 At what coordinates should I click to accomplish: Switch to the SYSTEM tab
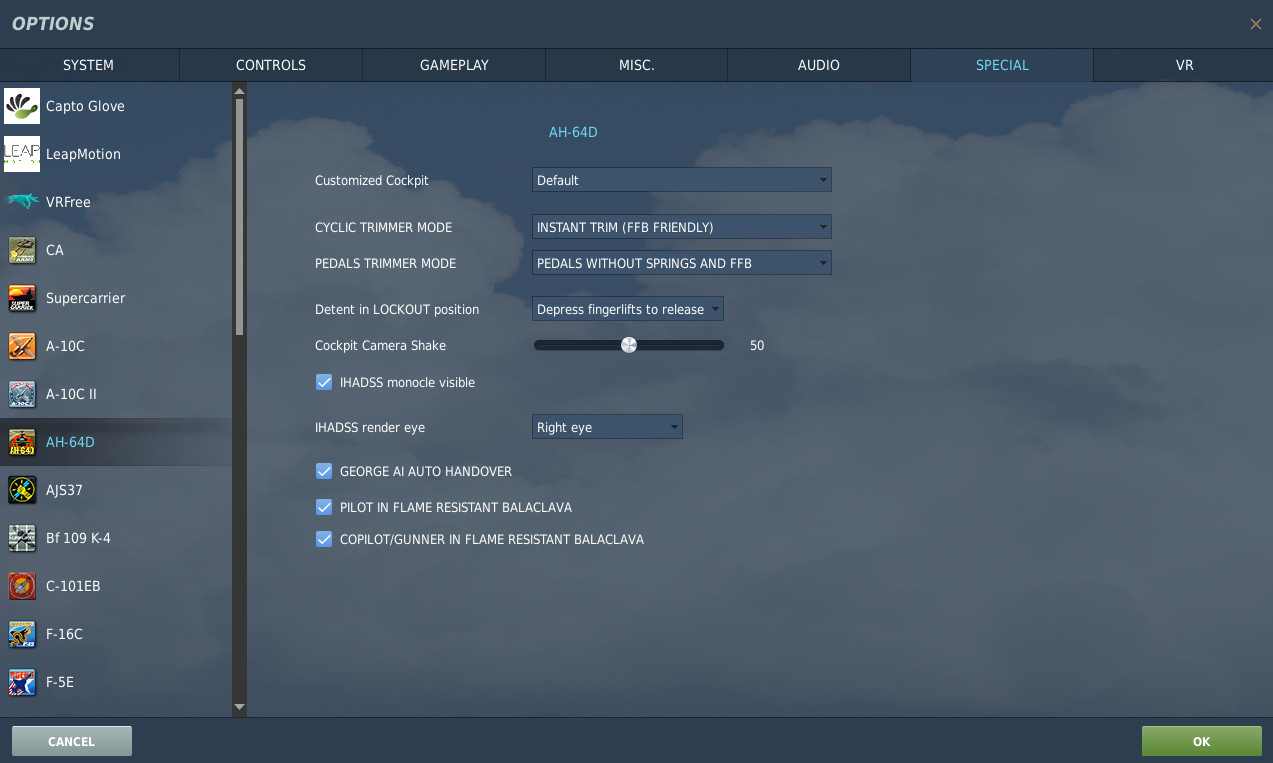[x=89, y=65]
